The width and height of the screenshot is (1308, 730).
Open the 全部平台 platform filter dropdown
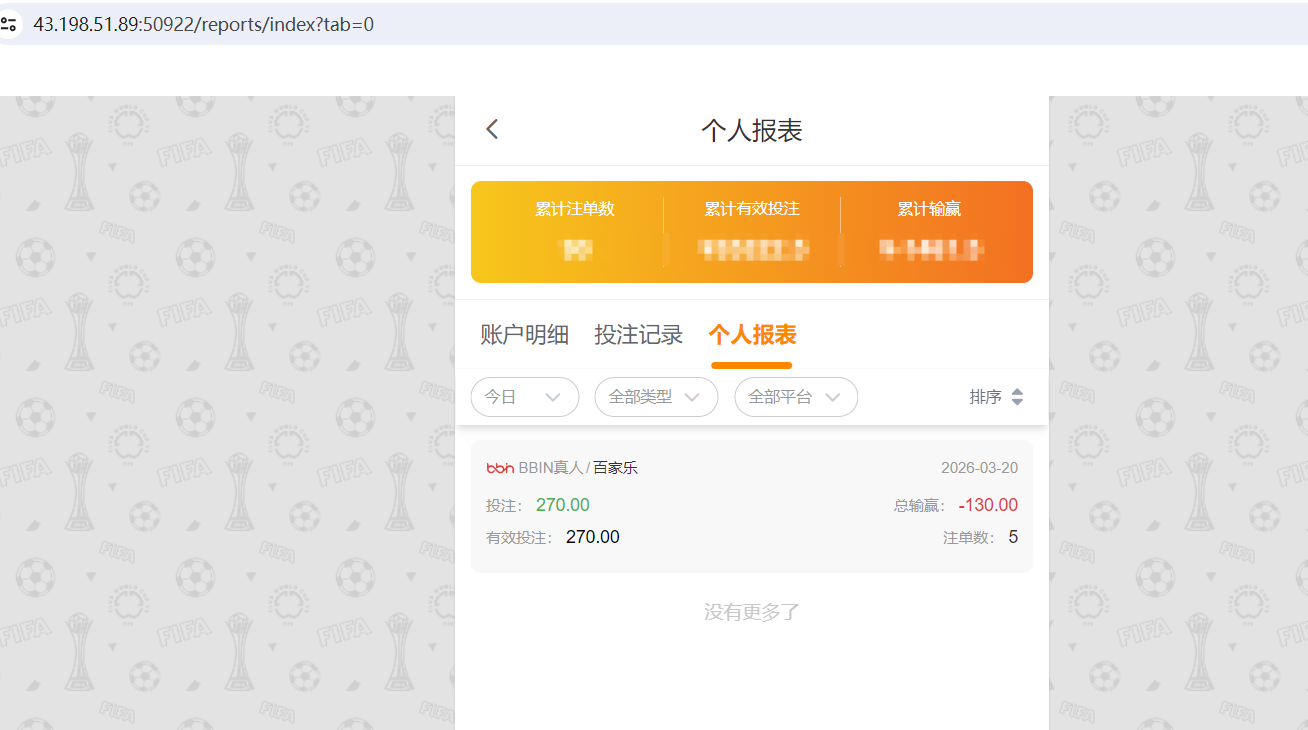coord(796,397)
